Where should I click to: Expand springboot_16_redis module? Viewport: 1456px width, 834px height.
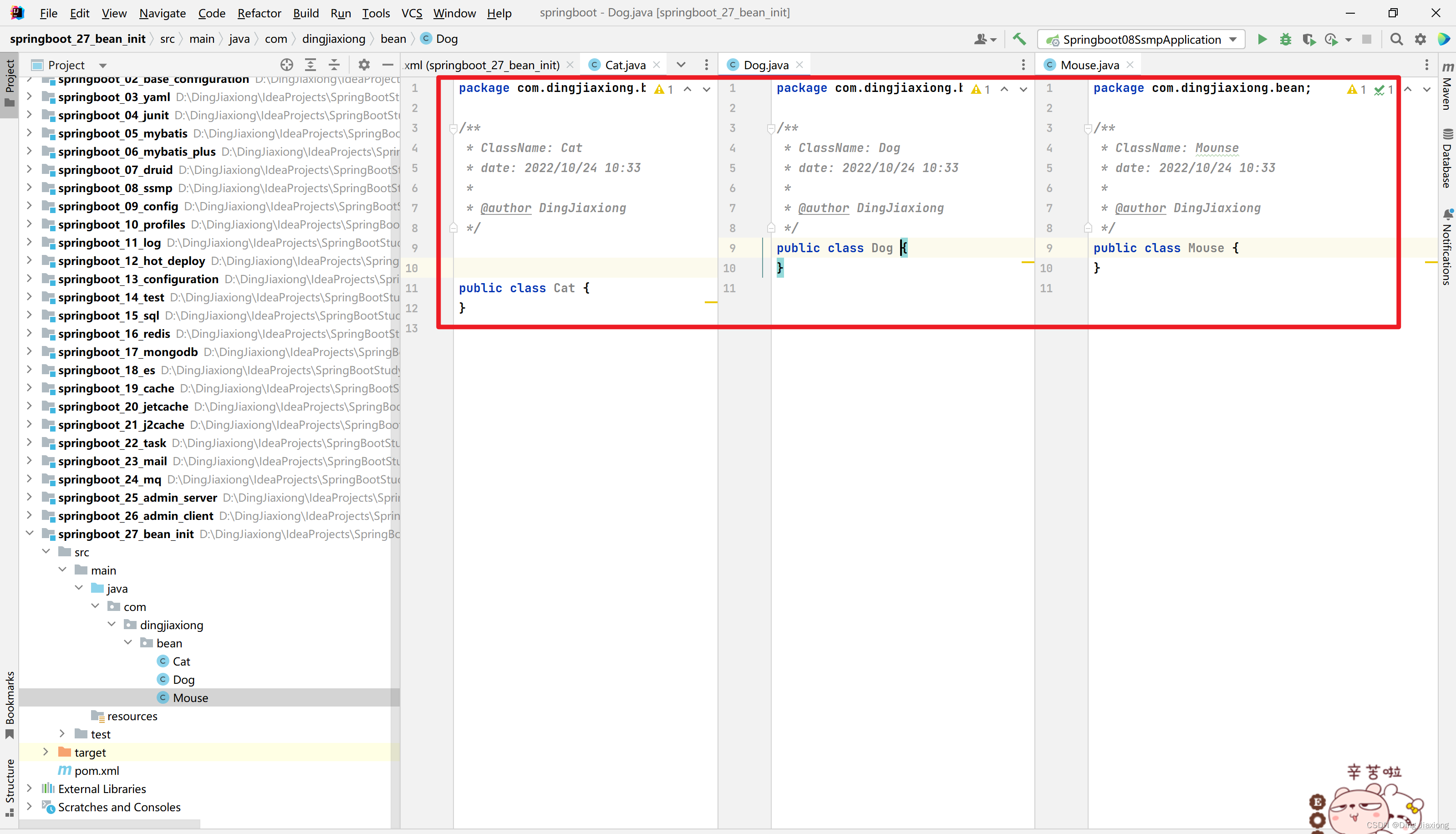point(29,333)
